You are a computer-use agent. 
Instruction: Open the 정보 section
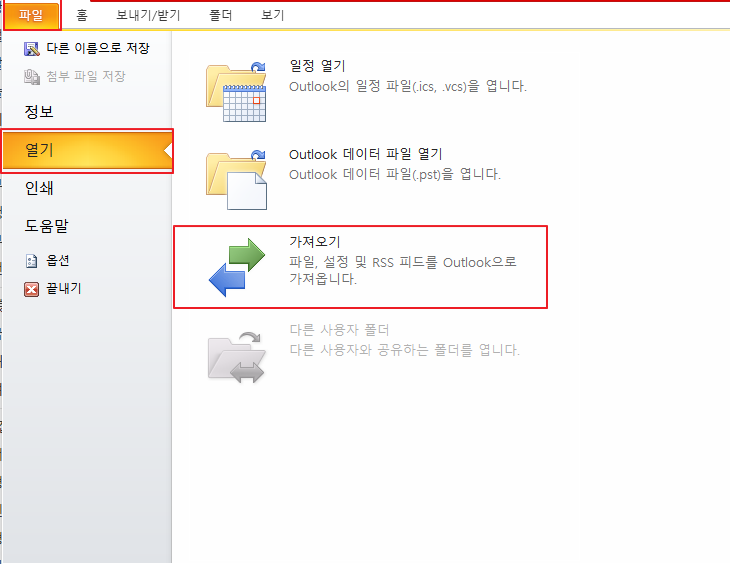[x=39, y=112]
